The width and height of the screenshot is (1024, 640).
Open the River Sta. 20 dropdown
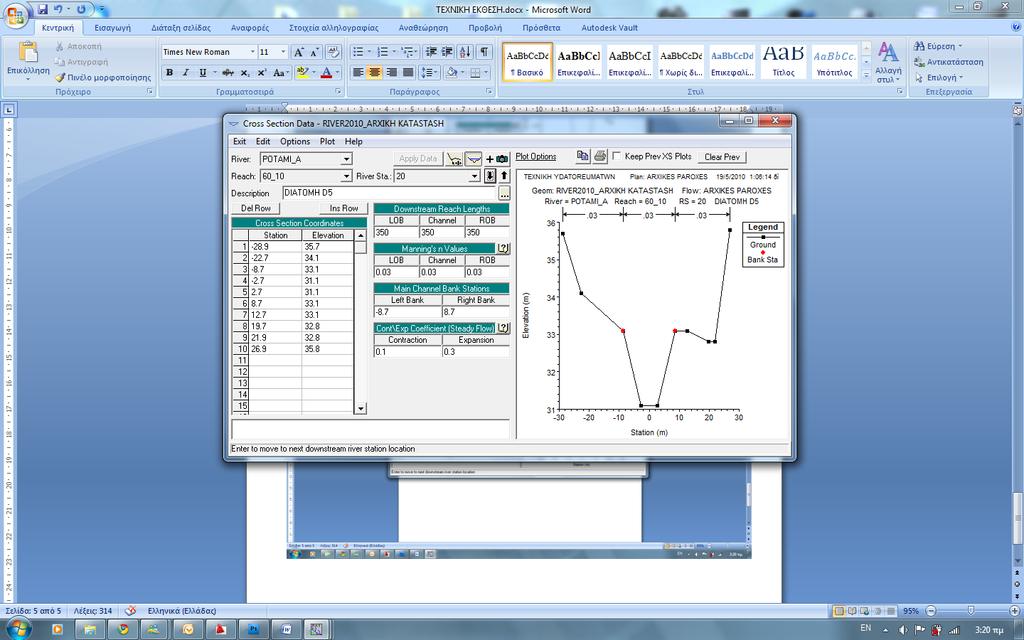pyautogui.click(x=475, y=176)
